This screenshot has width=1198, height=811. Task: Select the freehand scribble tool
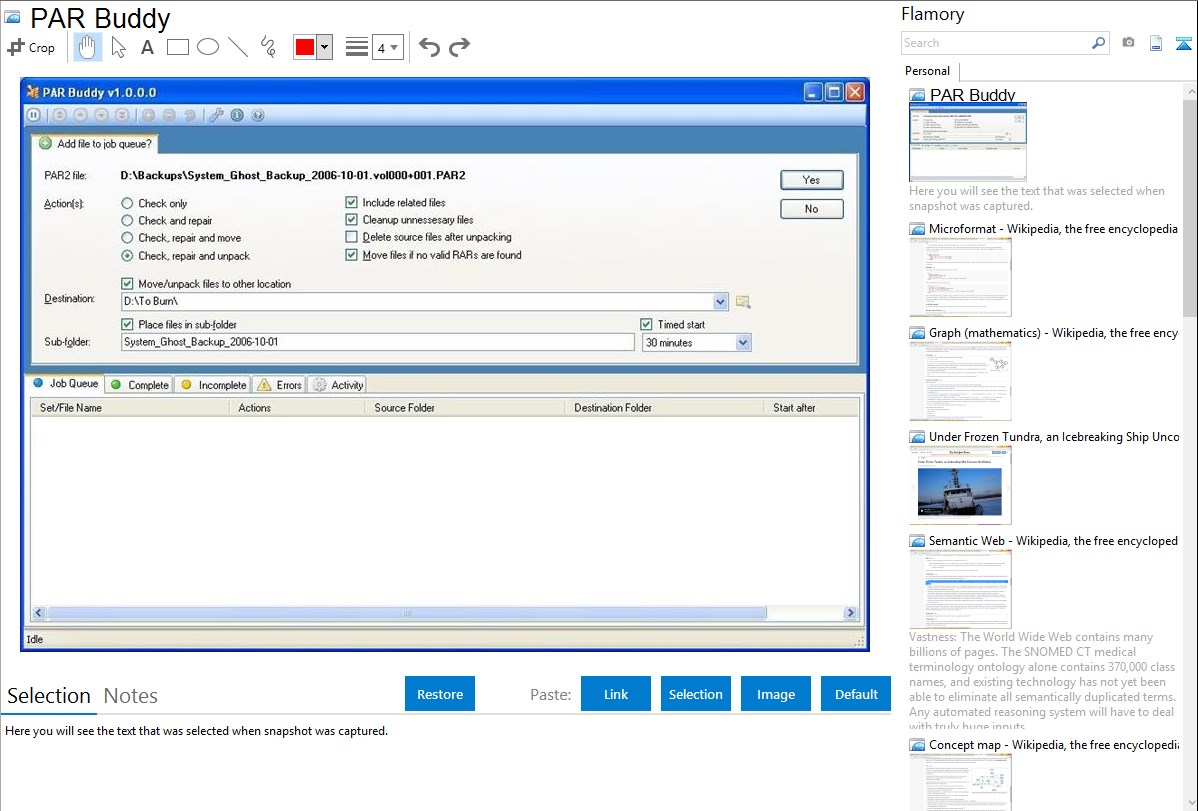[268, 47]
